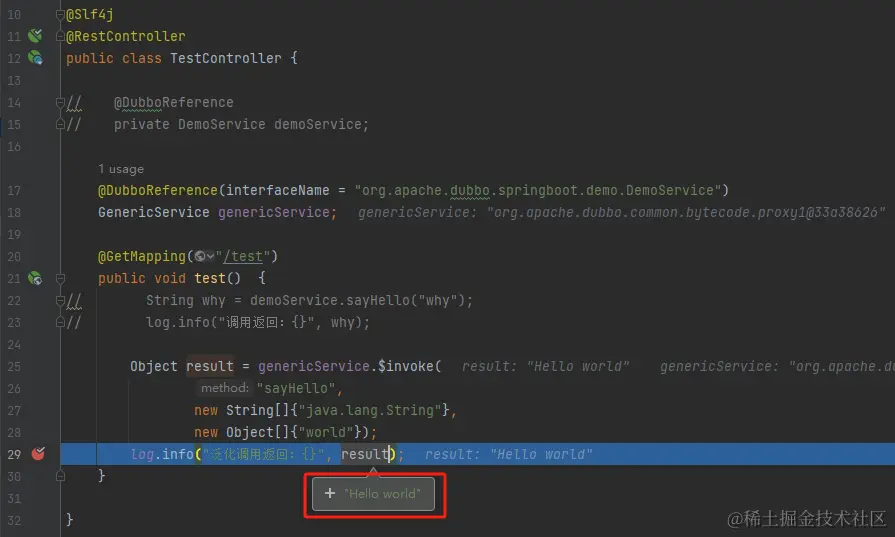895x537 pixels.
Task: Click the TestController class name
Action: coord(225,58)
